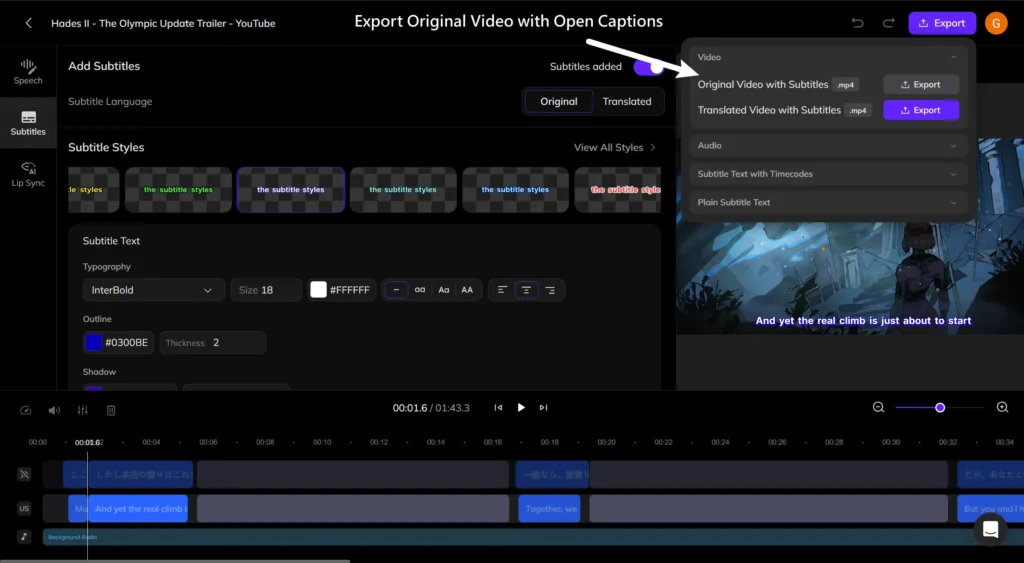Skip to next segment

(543, 408)
